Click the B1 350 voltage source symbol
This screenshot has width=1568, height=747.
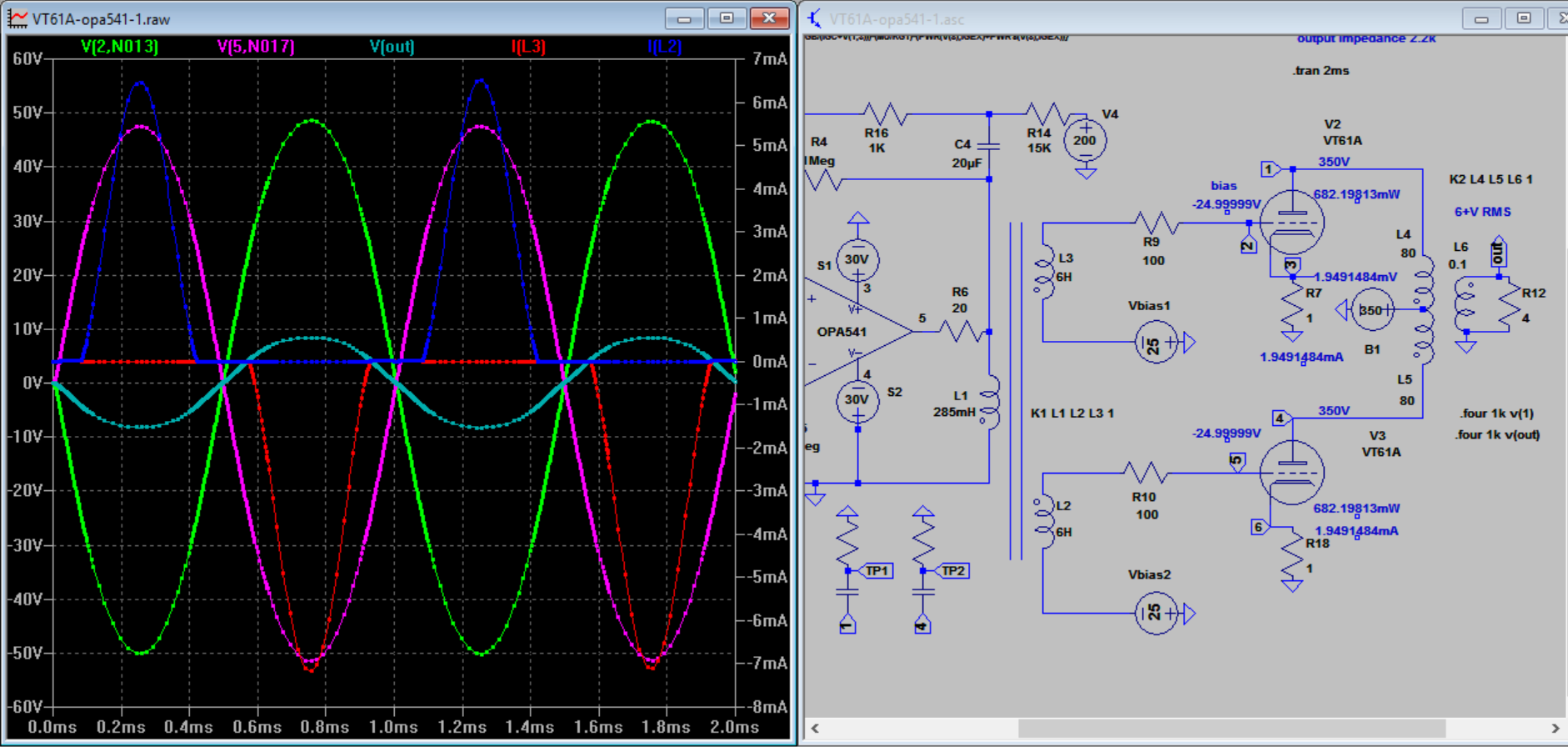(1371, 310)
